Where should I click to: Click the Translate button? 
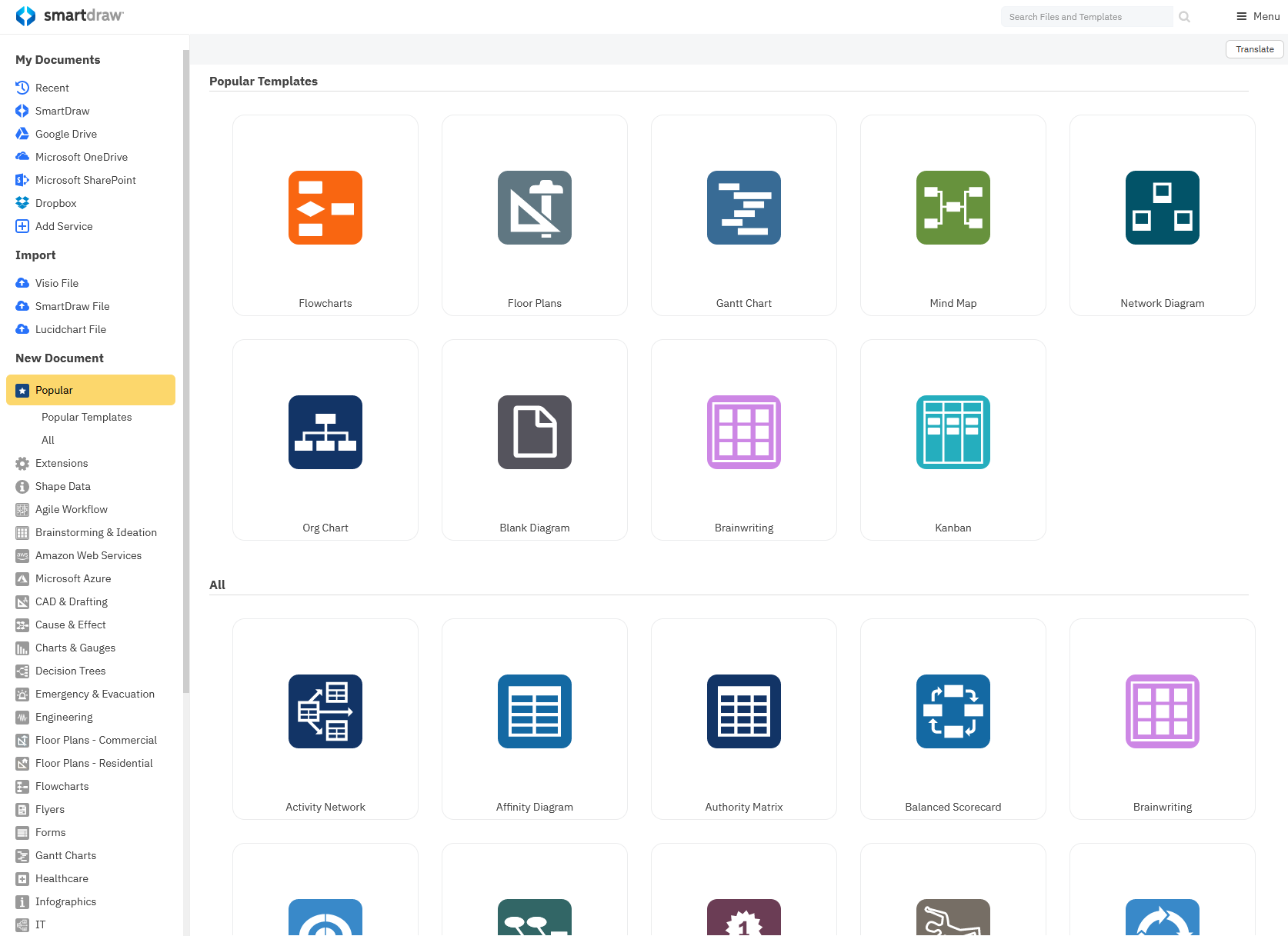pyautogui.click(x=1254, y=49)
